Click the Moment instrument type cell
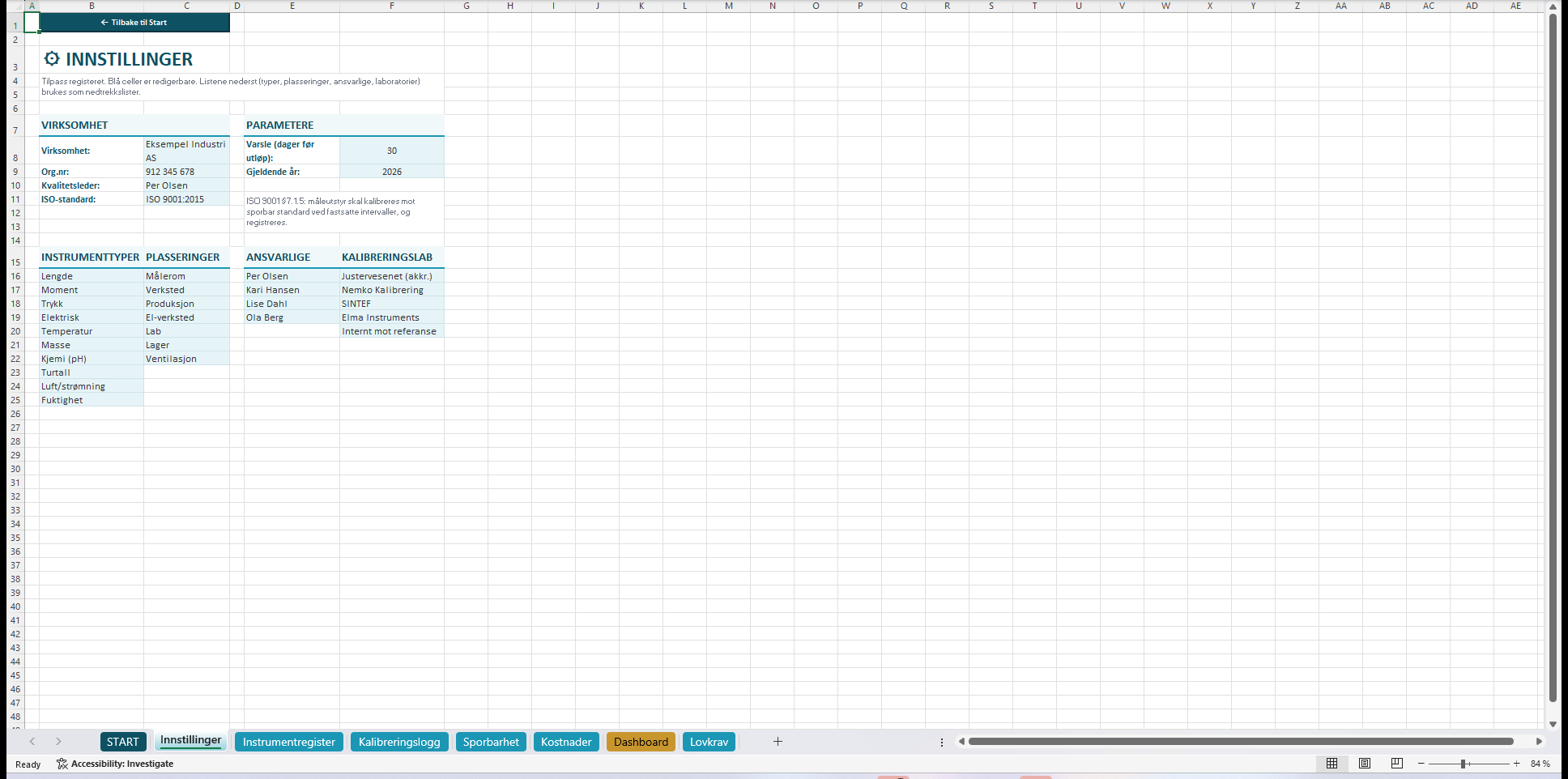Image resolution: width=1568 pixels, height=779 pixels. click(x=92, y=290)
